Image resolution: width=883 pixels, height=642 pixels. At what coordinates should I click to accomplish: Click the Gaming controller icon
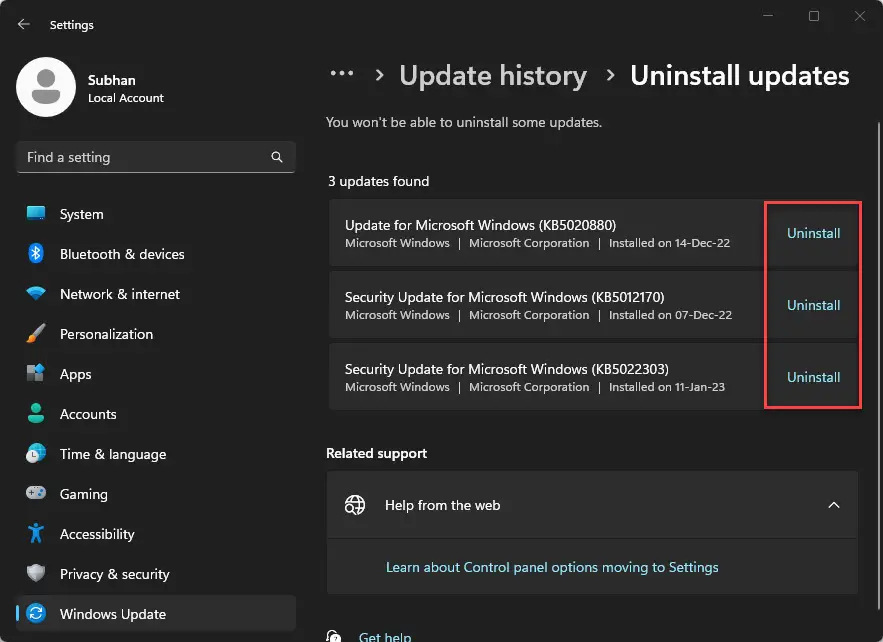36,493
